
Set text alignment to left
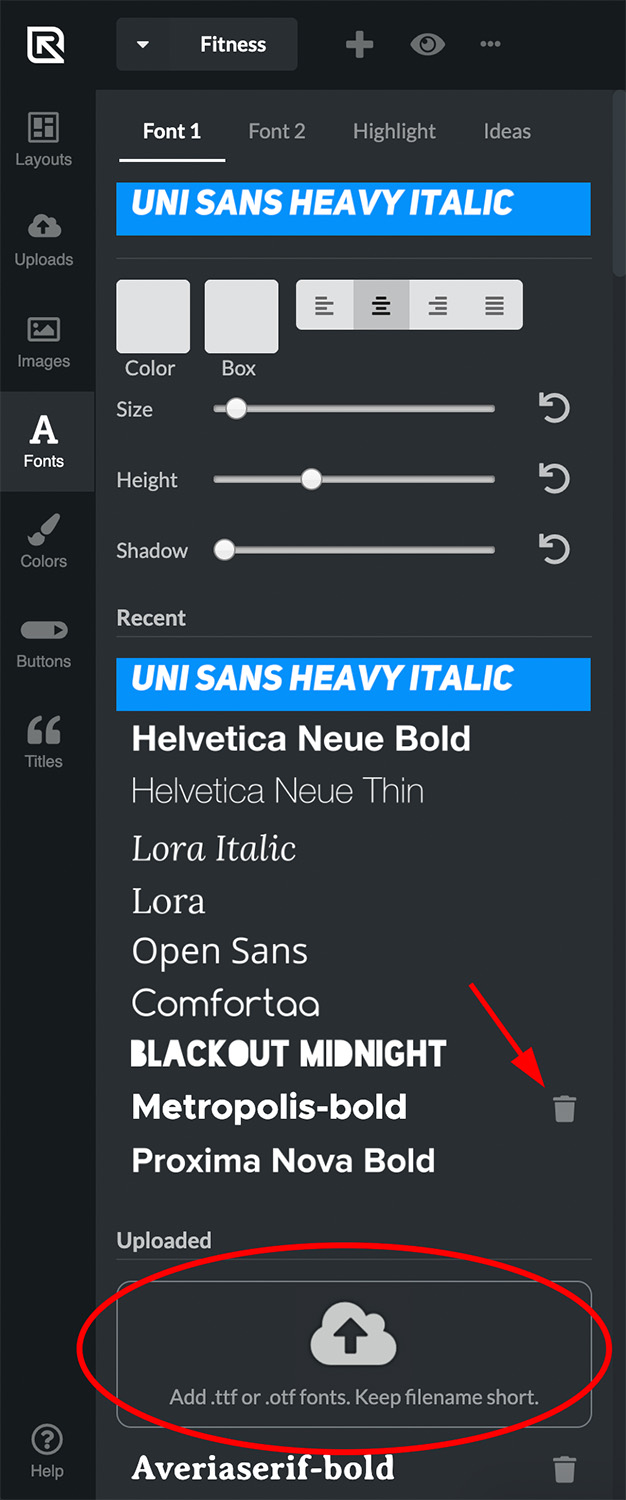pyautogui.click(x=325, y=305)
